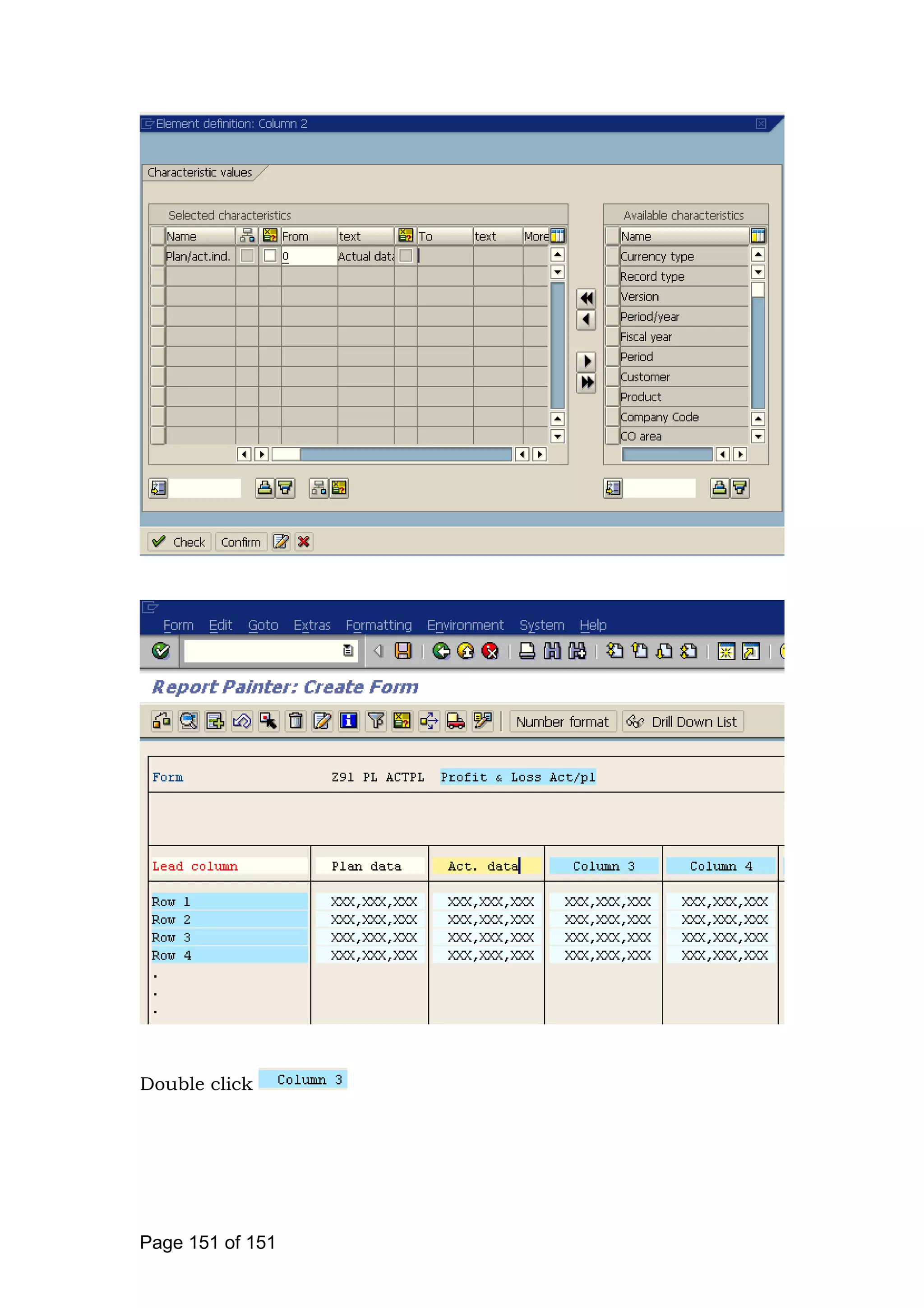Click the find icon below Selected characteristics table
924x1308 pixels.
[x=158, y=488]
